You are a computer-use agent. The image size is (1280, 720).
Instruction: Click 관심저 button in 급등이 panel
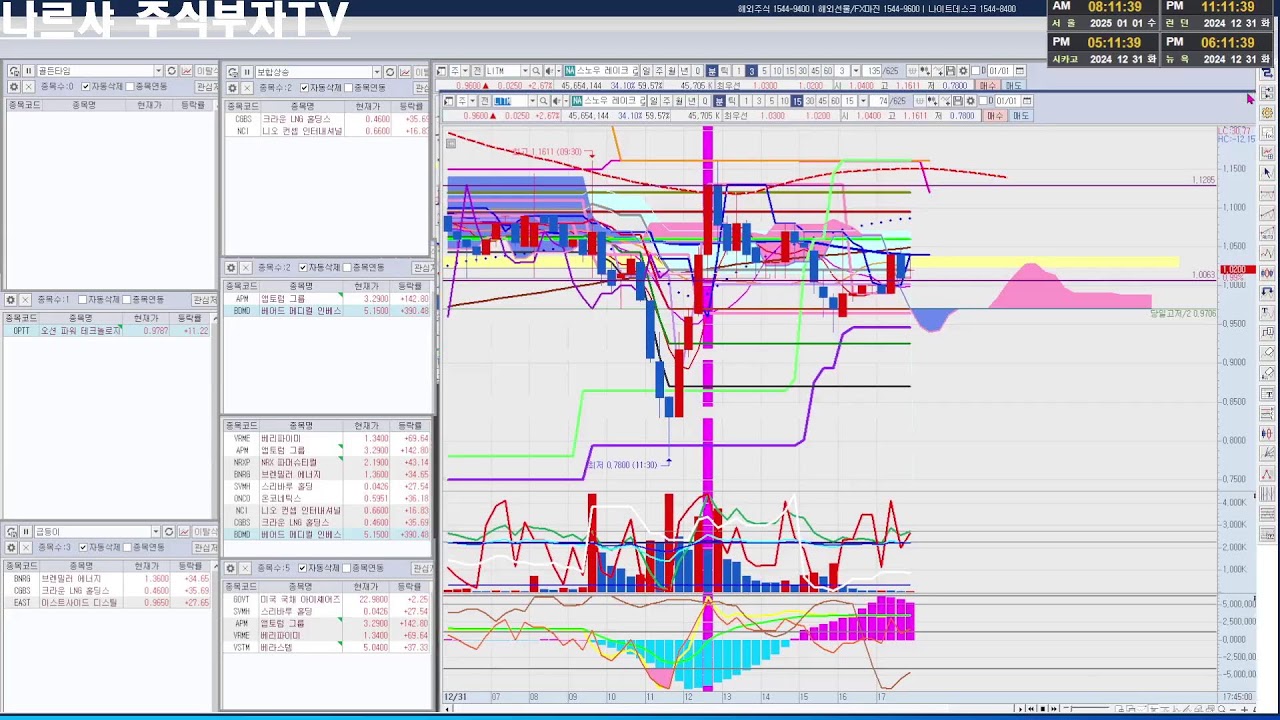click(x=206, y=547)
